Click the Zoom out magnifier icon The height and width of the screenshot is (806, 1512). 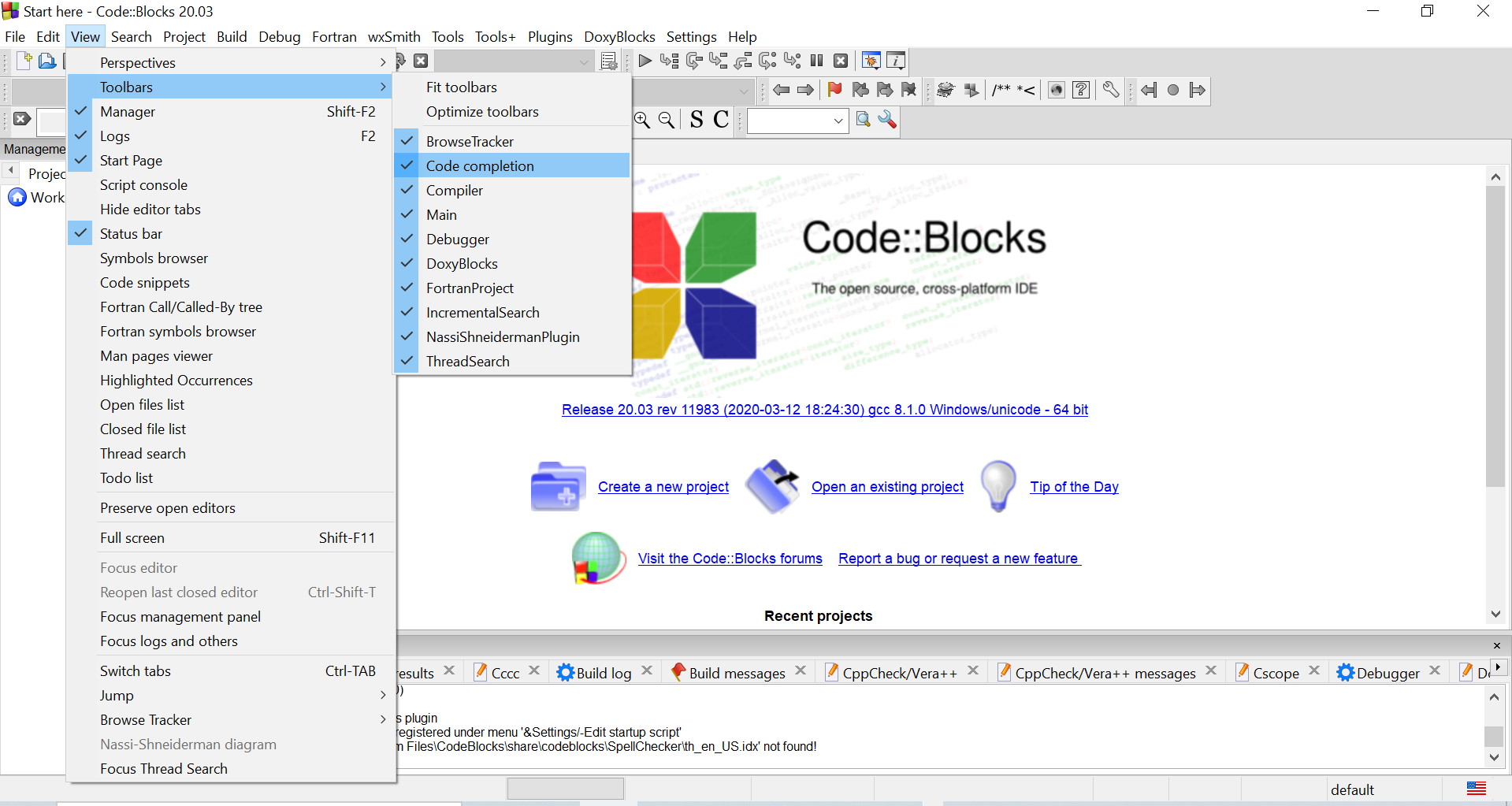click(x=667, y=120)
